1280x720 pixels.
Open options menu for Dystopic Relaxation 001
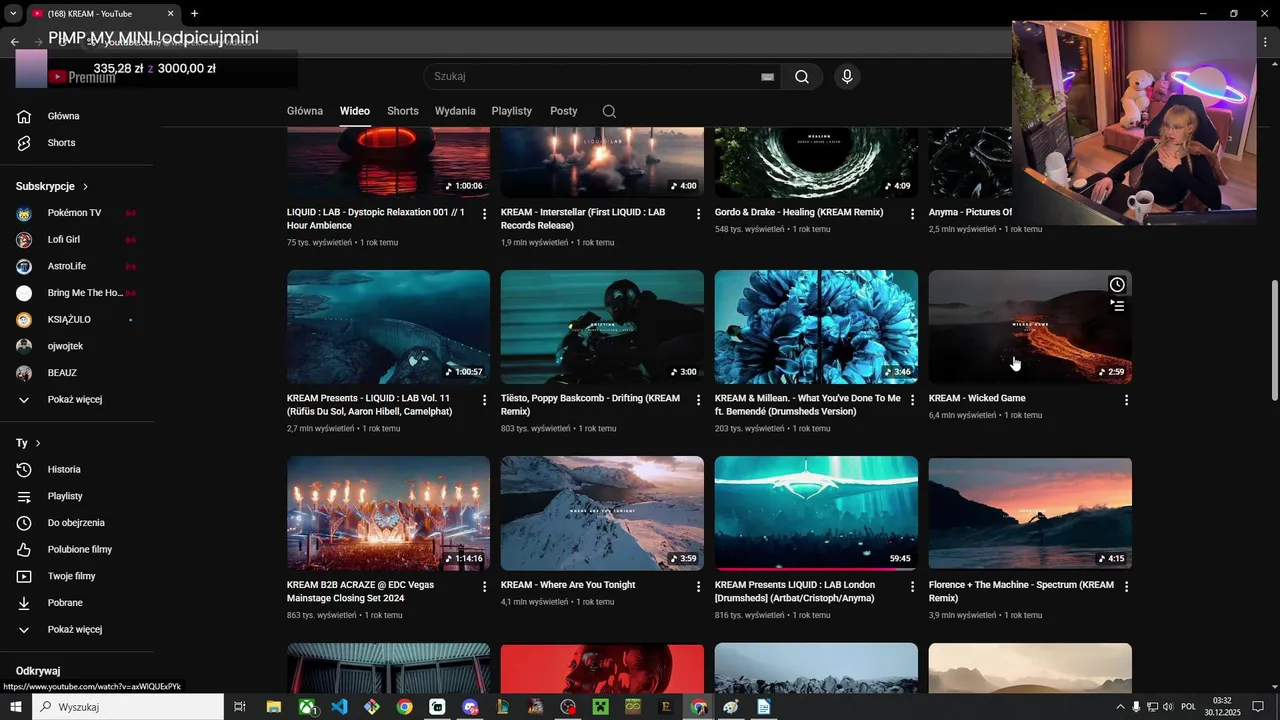click(x=484, y=214)
